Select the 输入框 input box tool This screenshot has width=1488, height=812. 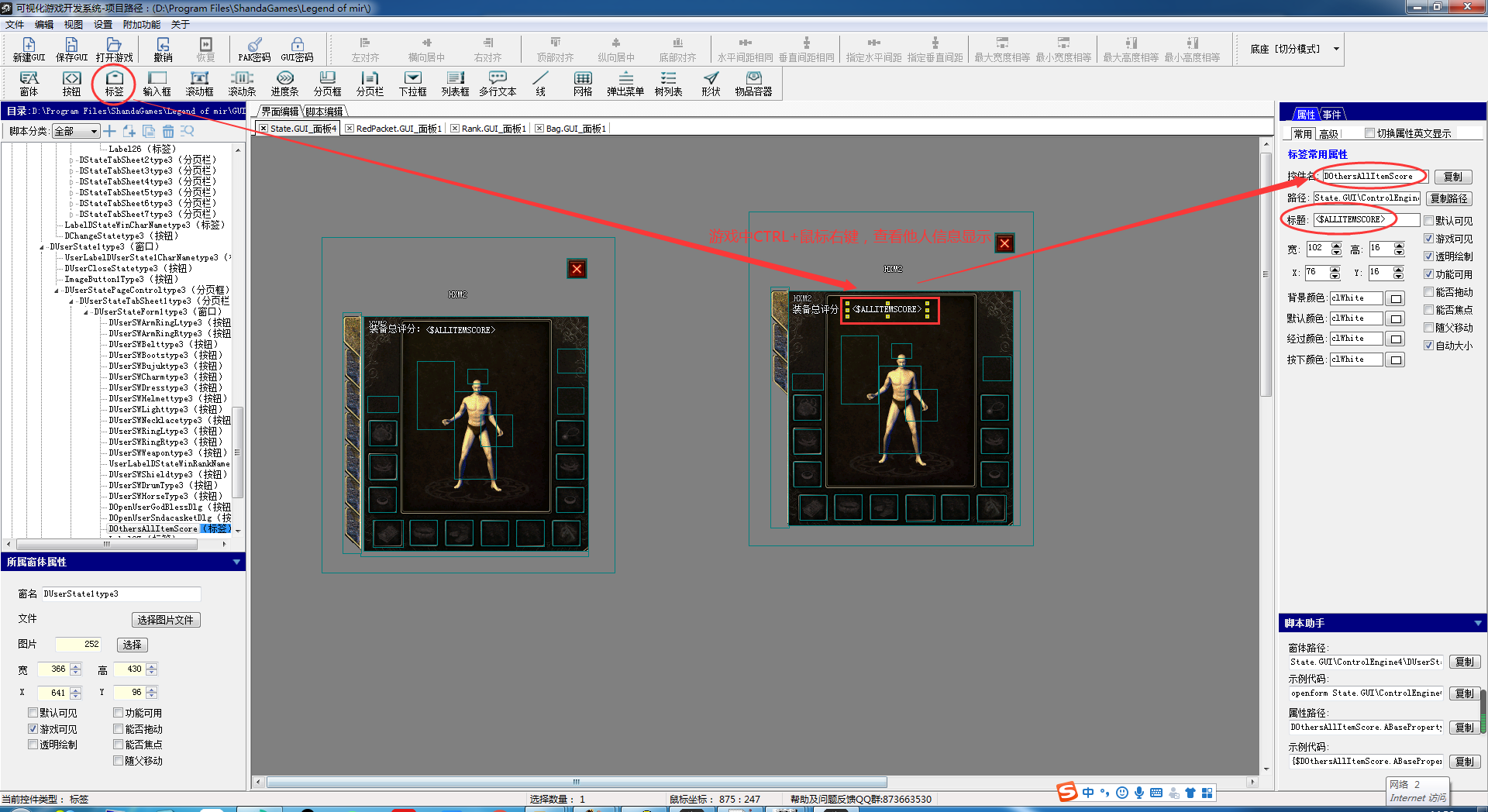click(157, 84)
